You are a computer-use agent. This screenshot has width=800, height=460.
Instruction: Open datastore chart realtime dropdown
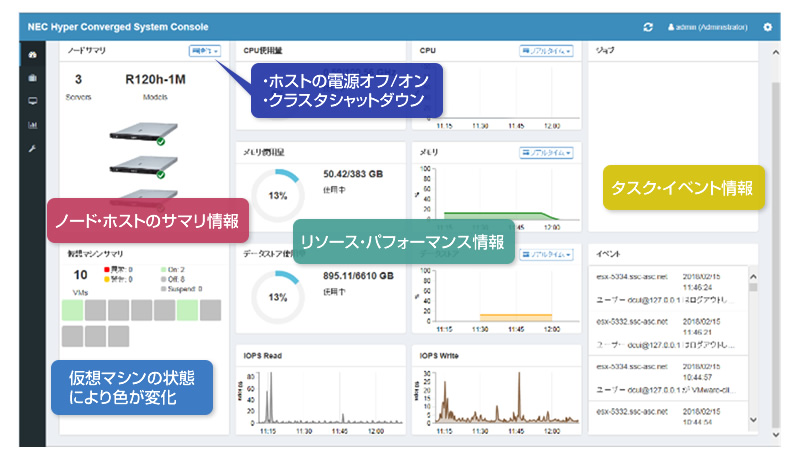(546, 254)
